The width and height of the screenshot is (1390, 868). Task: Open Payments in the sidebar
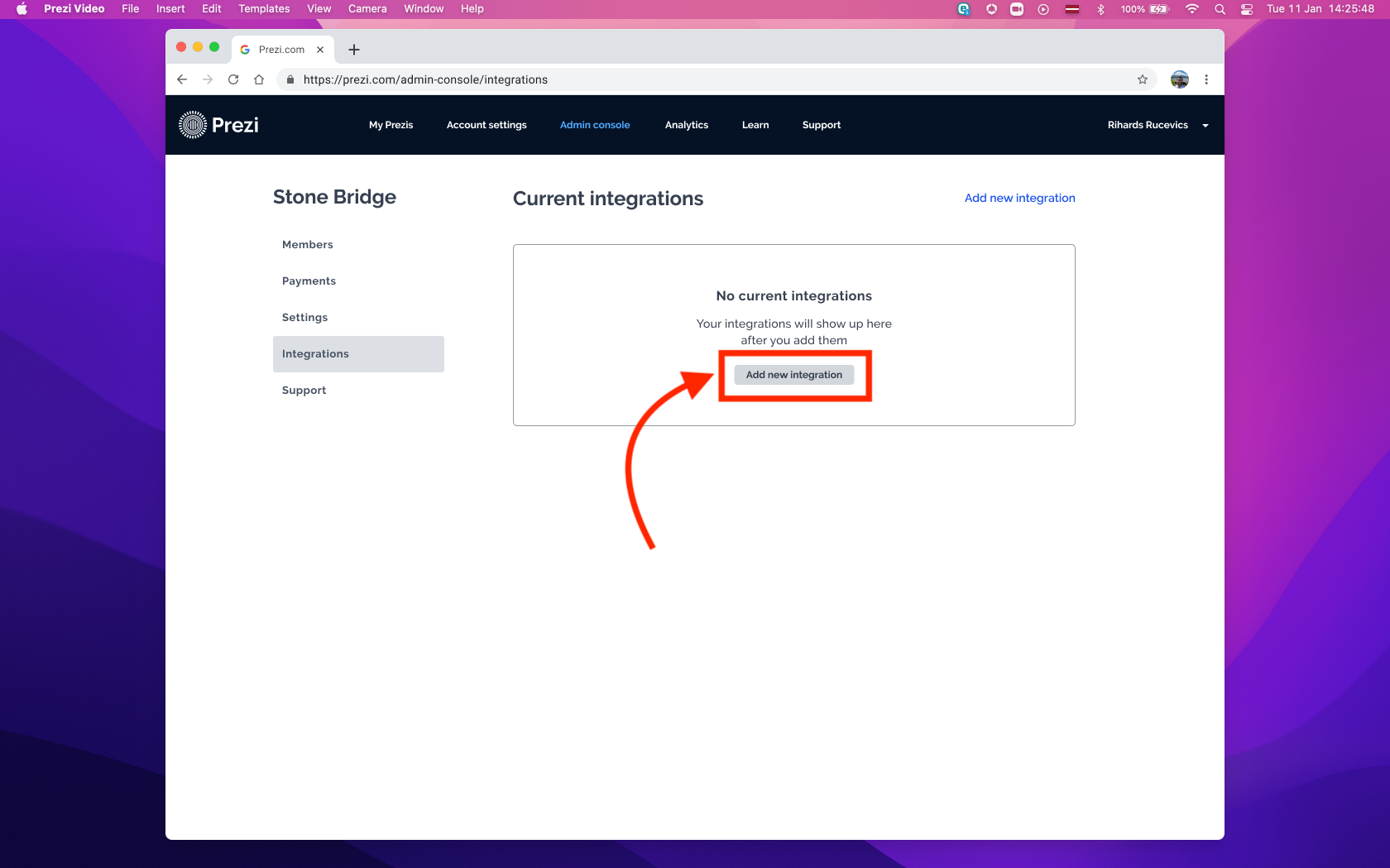point(309,281)
